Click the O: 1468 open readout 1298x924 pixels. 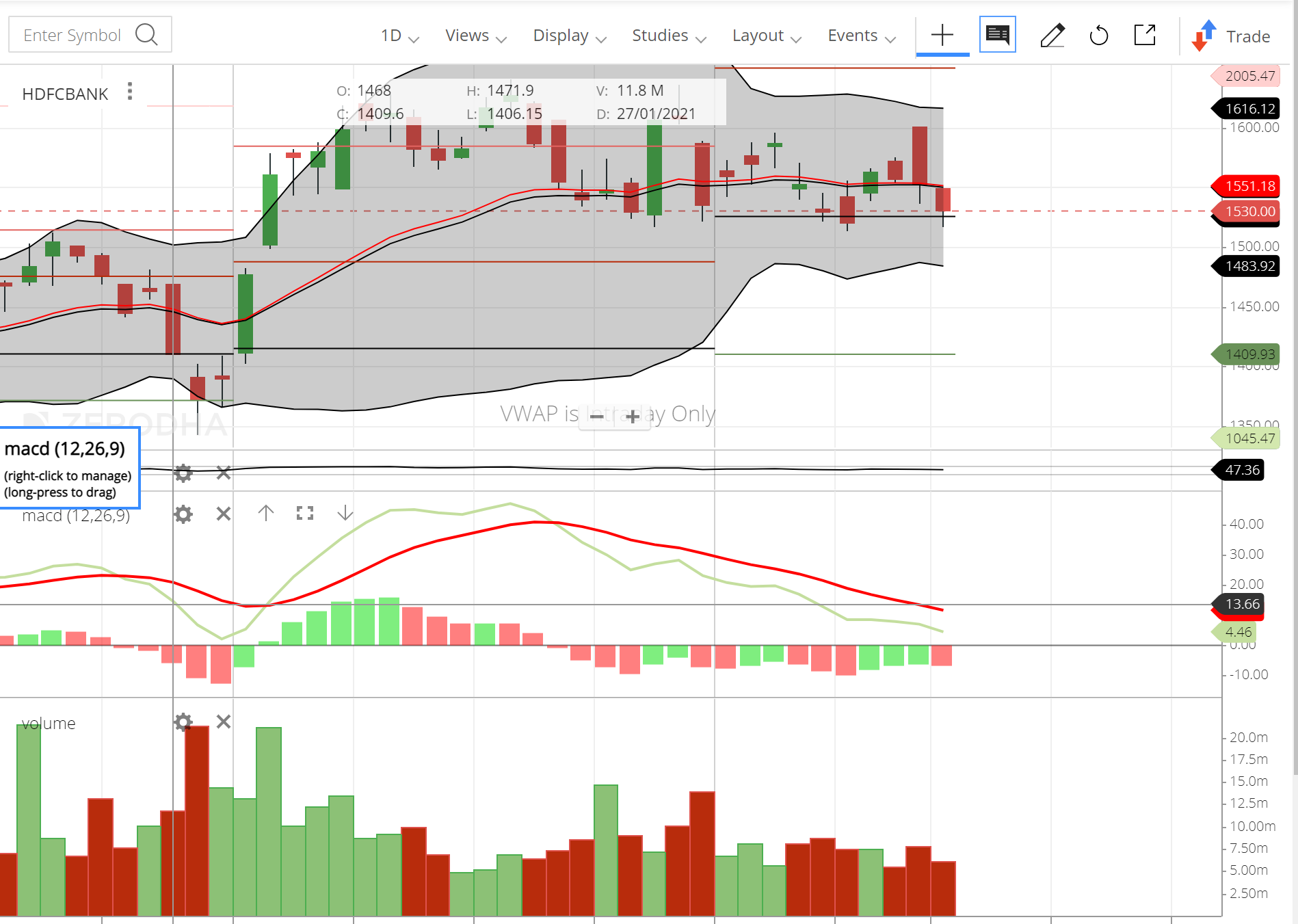click(364, 91)
